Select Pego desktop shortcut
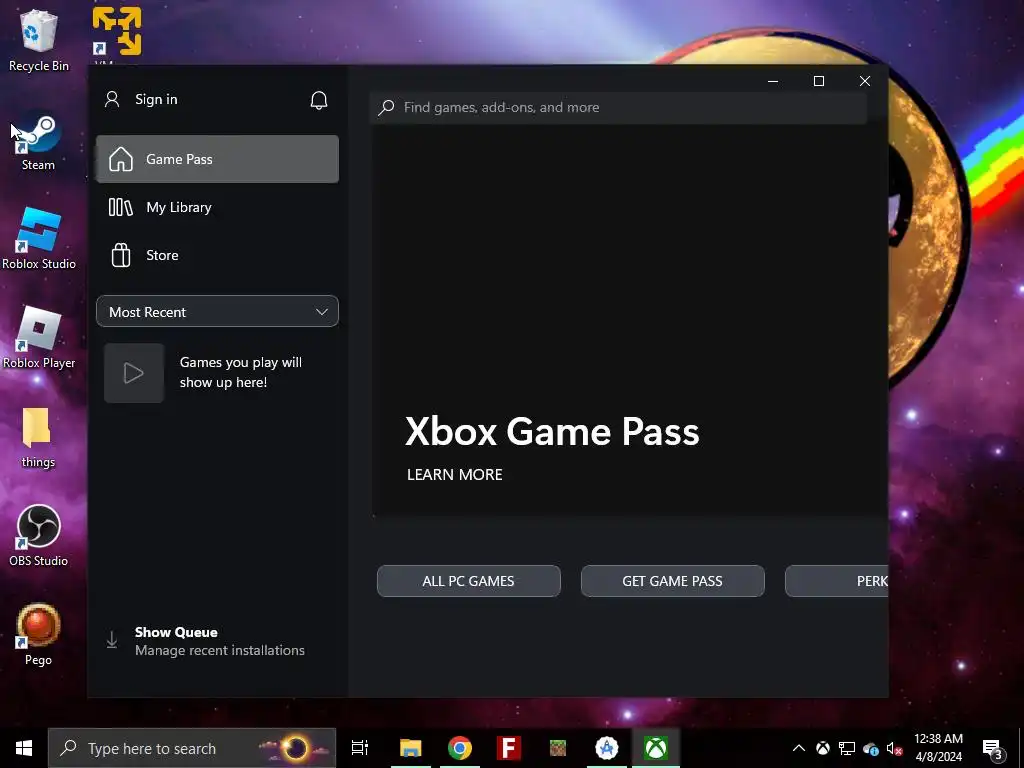 click(x=39, y=635)
